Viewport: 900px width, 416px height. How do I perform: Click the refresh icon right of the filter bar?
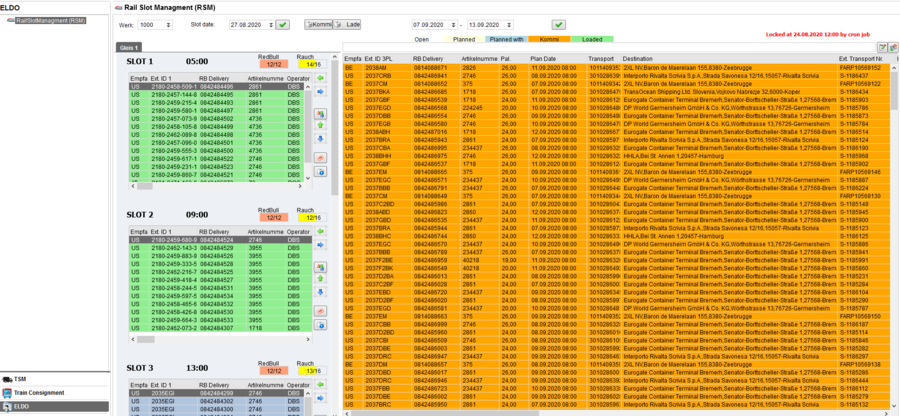click(894, 47)
